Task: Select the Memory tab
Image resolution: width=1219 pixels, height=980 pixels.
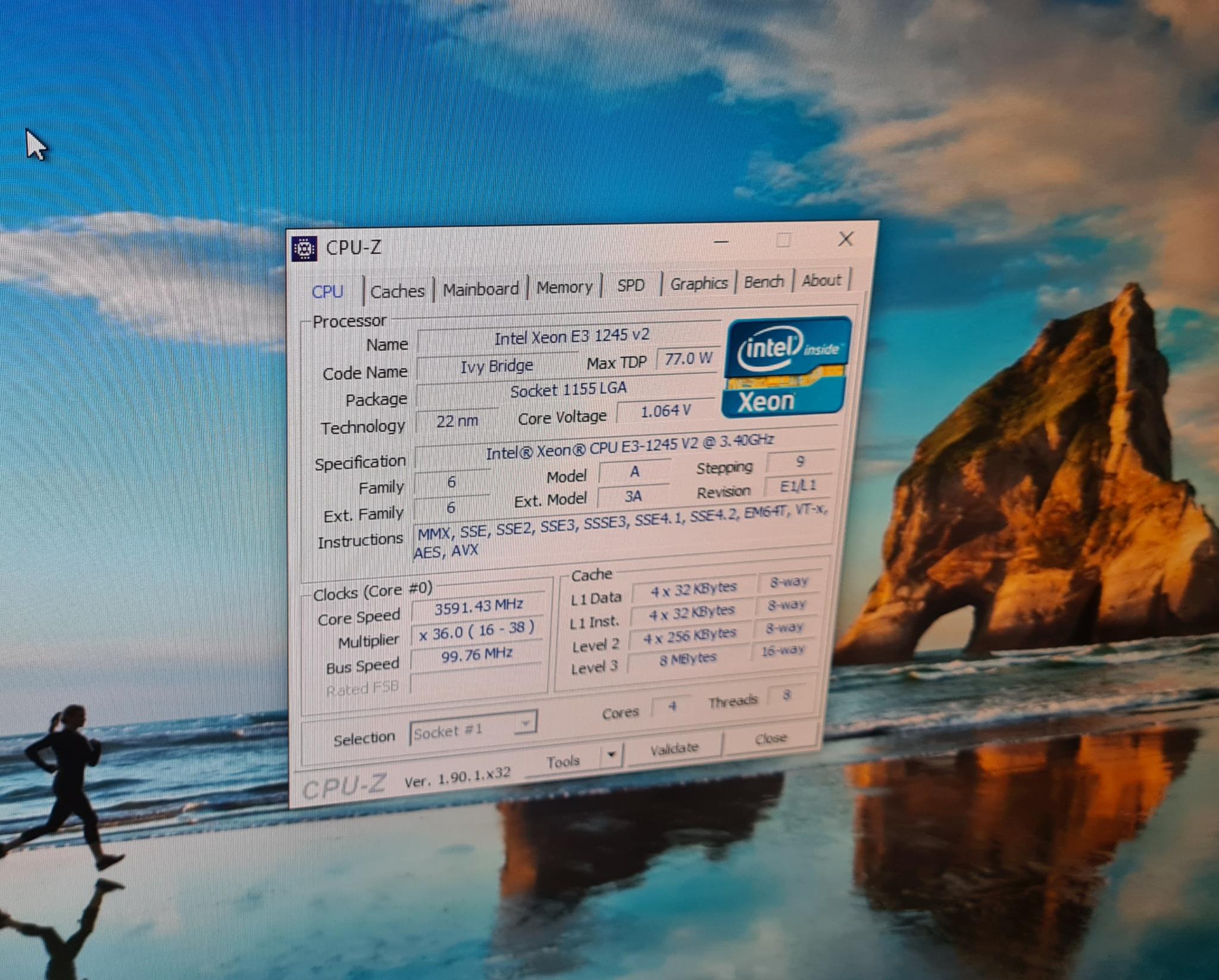Action: (564, 287)
